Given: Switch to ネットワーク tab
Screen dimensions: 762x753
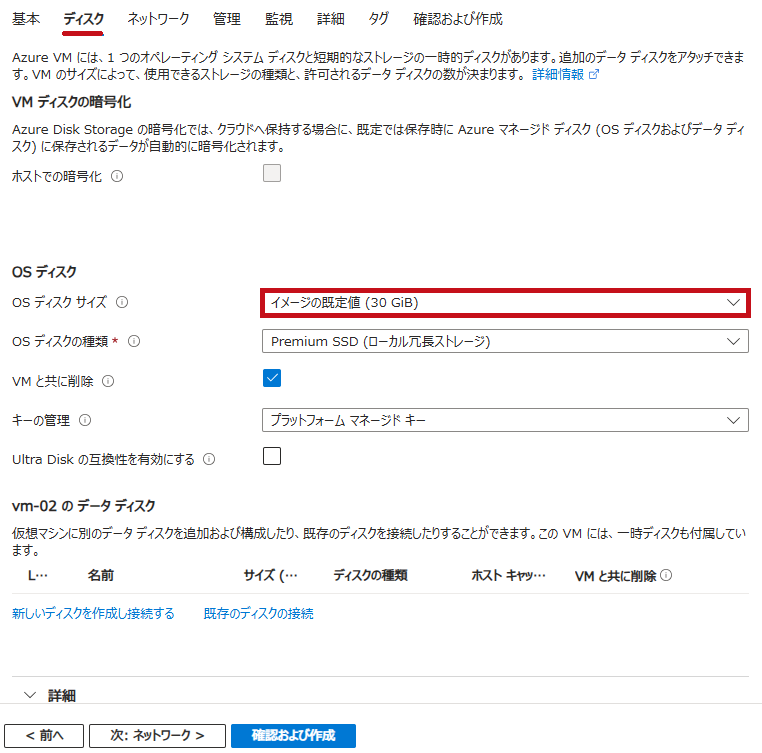Looking at the screenshot, I should point(158,19).
